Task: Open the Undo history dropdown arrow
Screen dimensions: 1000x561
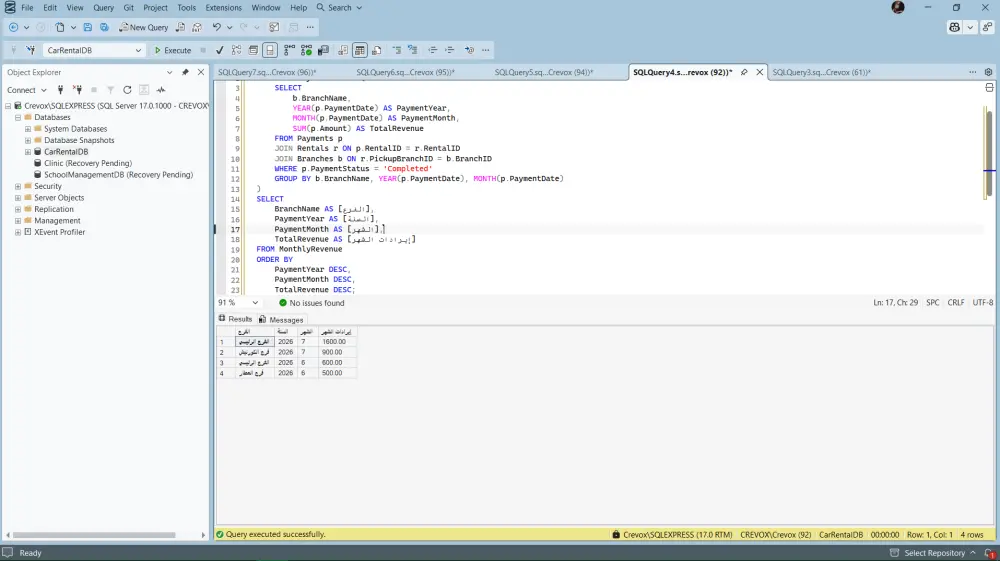Action: tap(230, 27)
